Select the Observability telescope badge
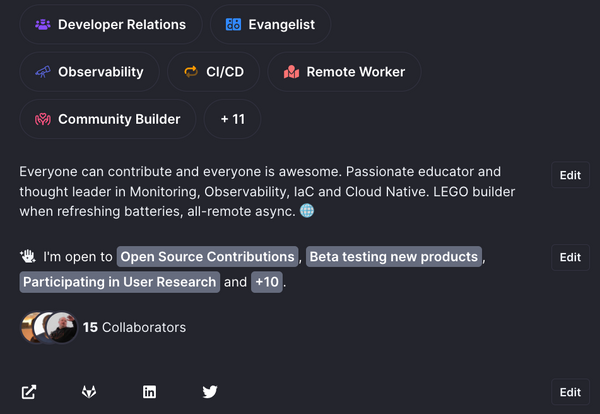 pos(90,72)
